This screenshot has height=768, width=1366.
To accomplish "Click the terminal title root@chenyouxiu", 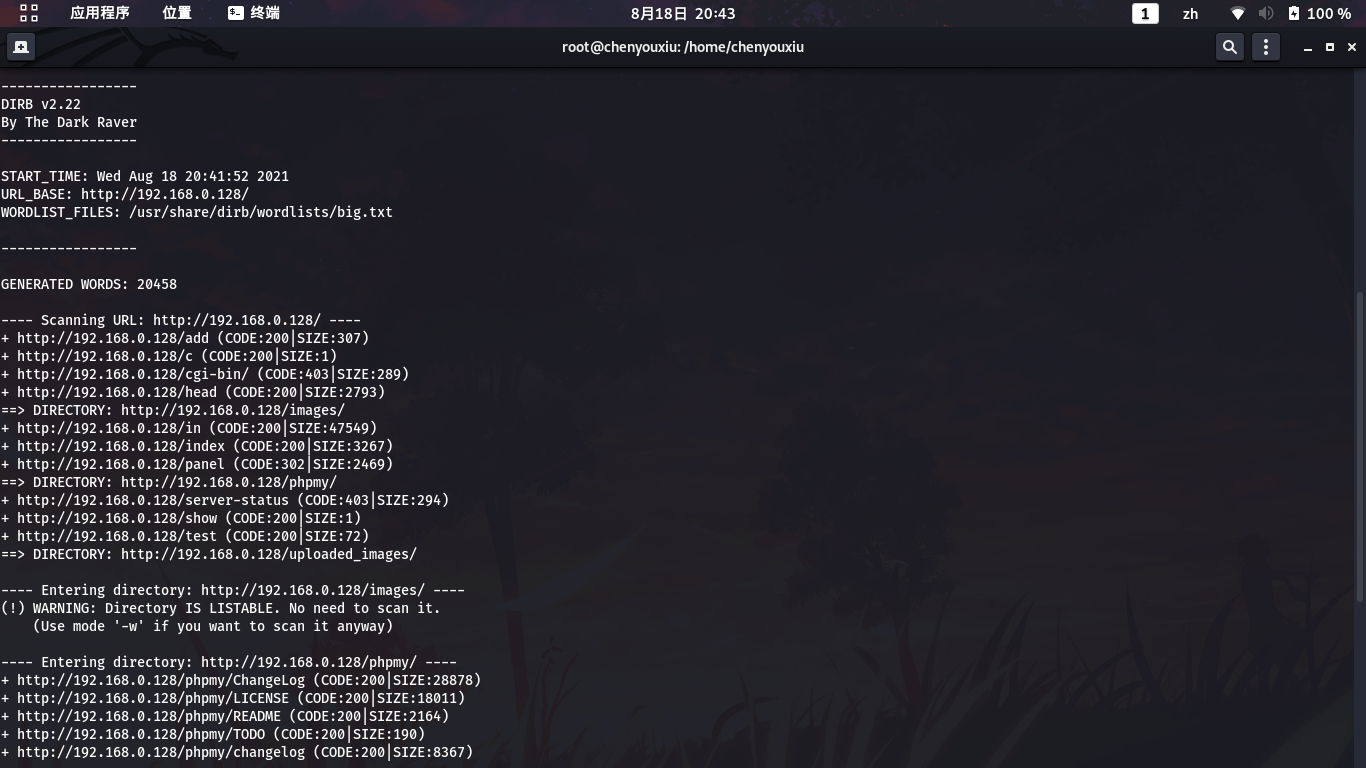I will (683, 47).
